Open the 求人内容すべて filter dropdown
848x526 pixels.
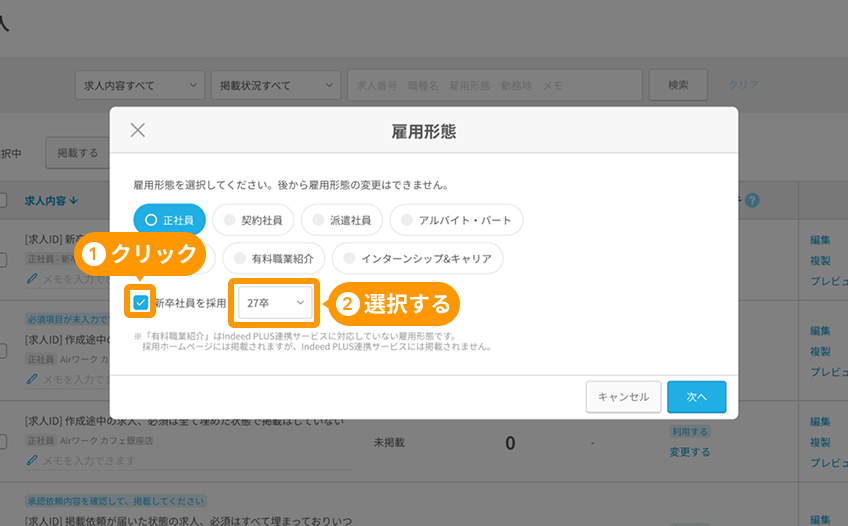(x=140, y=85)
